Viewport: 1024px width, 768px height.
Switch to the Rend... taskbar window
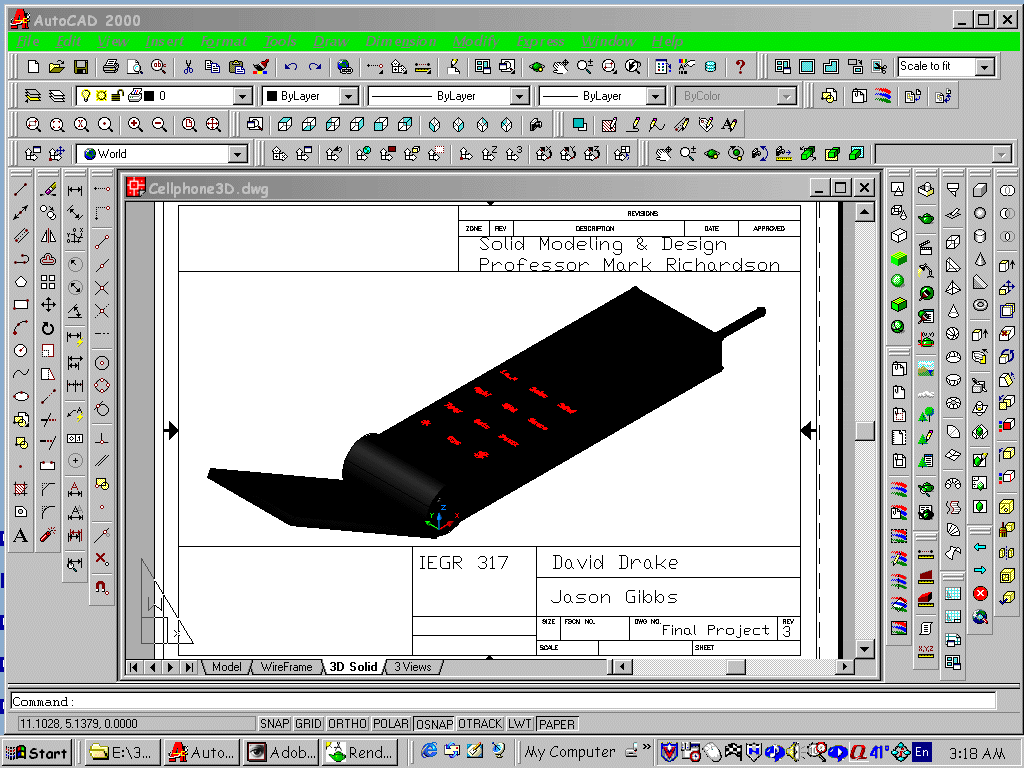(360, 752)
